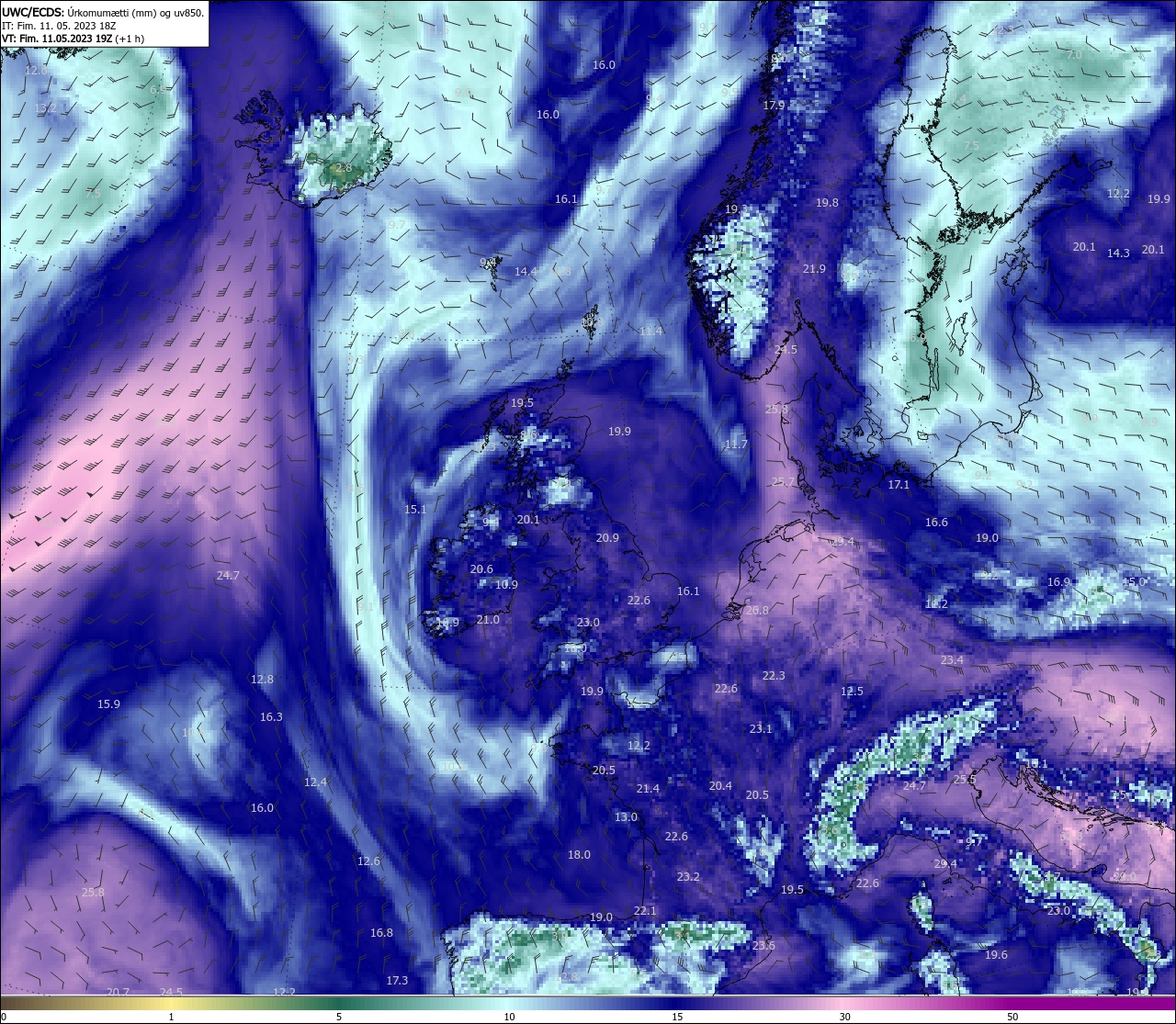
Task: Click the 22.3 map value
Action: [x=774, y=676]
